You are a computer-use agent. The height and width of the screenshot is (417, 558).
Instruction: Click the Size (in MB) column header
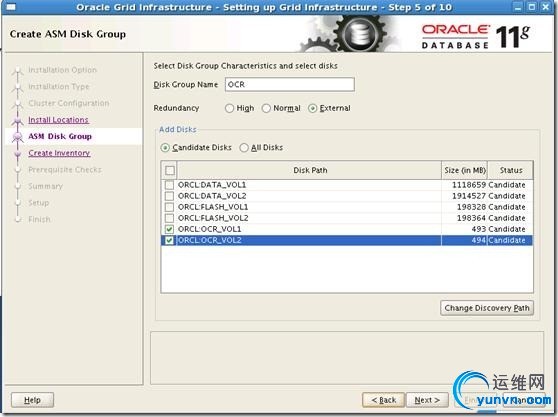click(464, 170)
